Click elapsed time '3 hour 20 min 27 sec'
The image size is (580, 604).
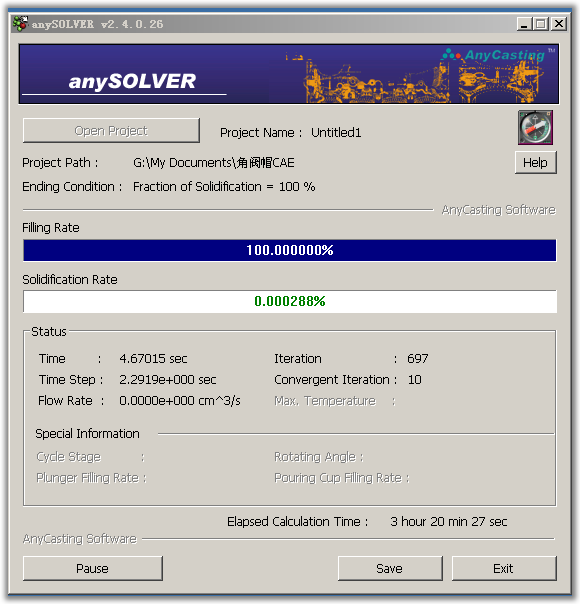(x=449, y=522)
